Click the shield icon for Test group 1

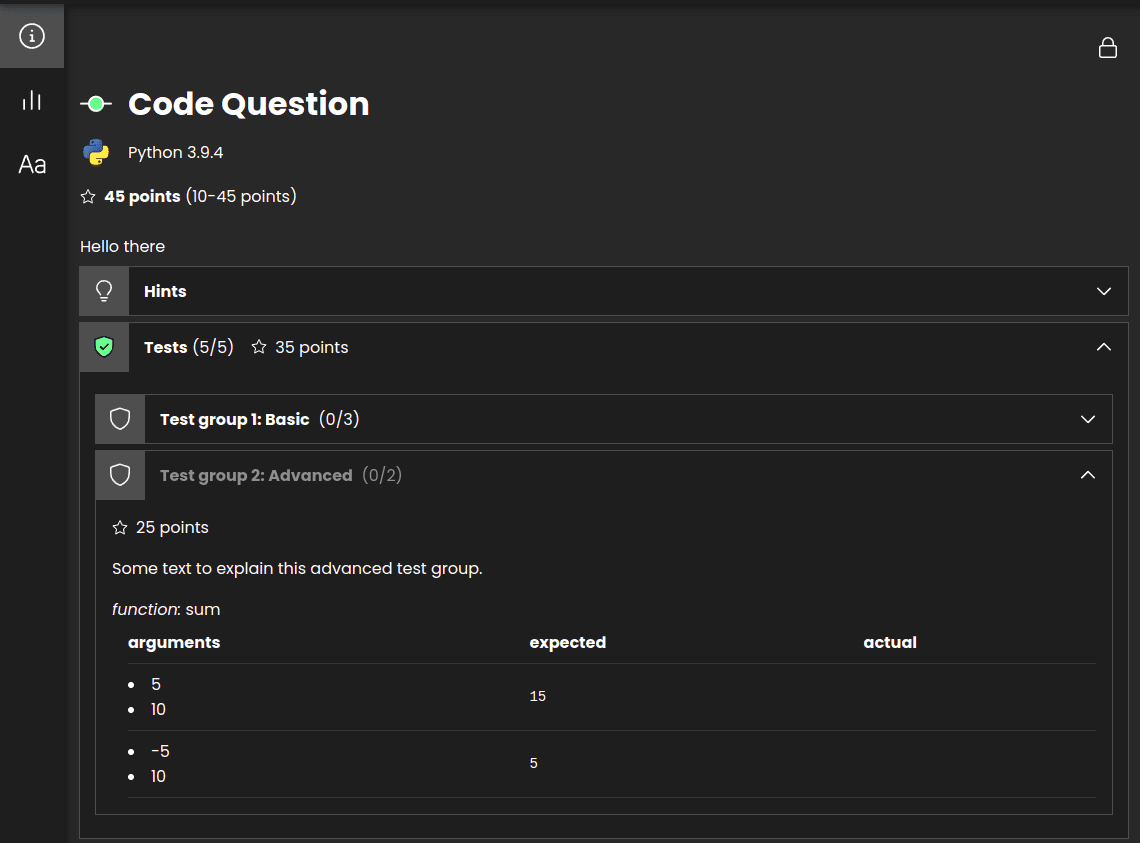pyautogui.click(x=120, y=418)
